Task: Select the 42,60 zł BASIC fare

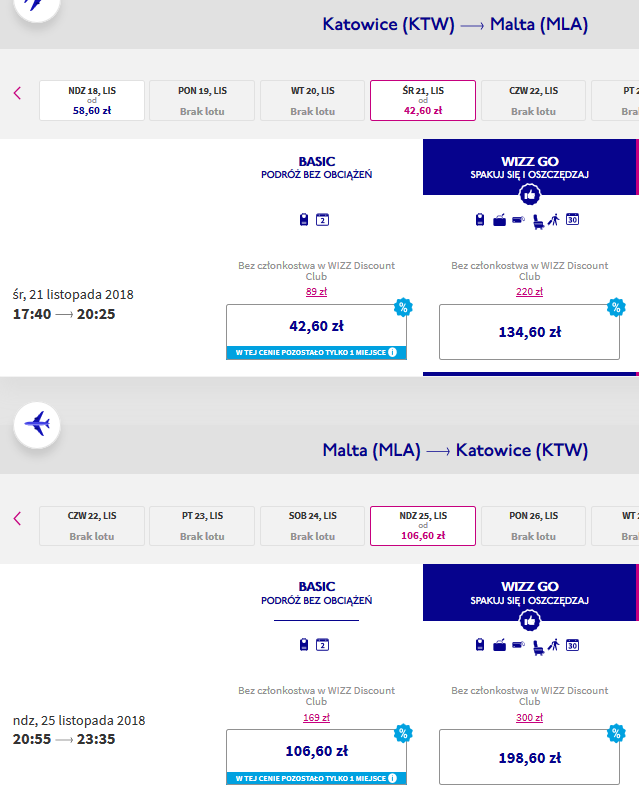Action: coord(316,332)
